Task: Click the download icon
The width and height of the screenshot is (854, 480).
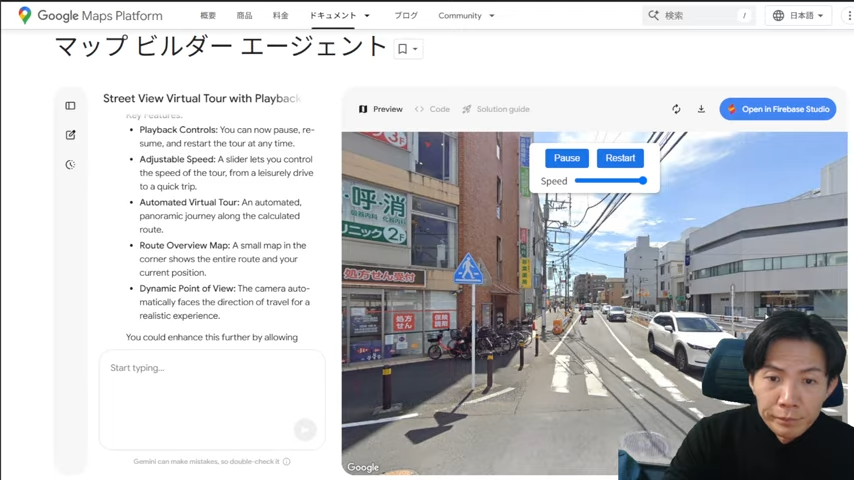Action: tap(701, 109)
